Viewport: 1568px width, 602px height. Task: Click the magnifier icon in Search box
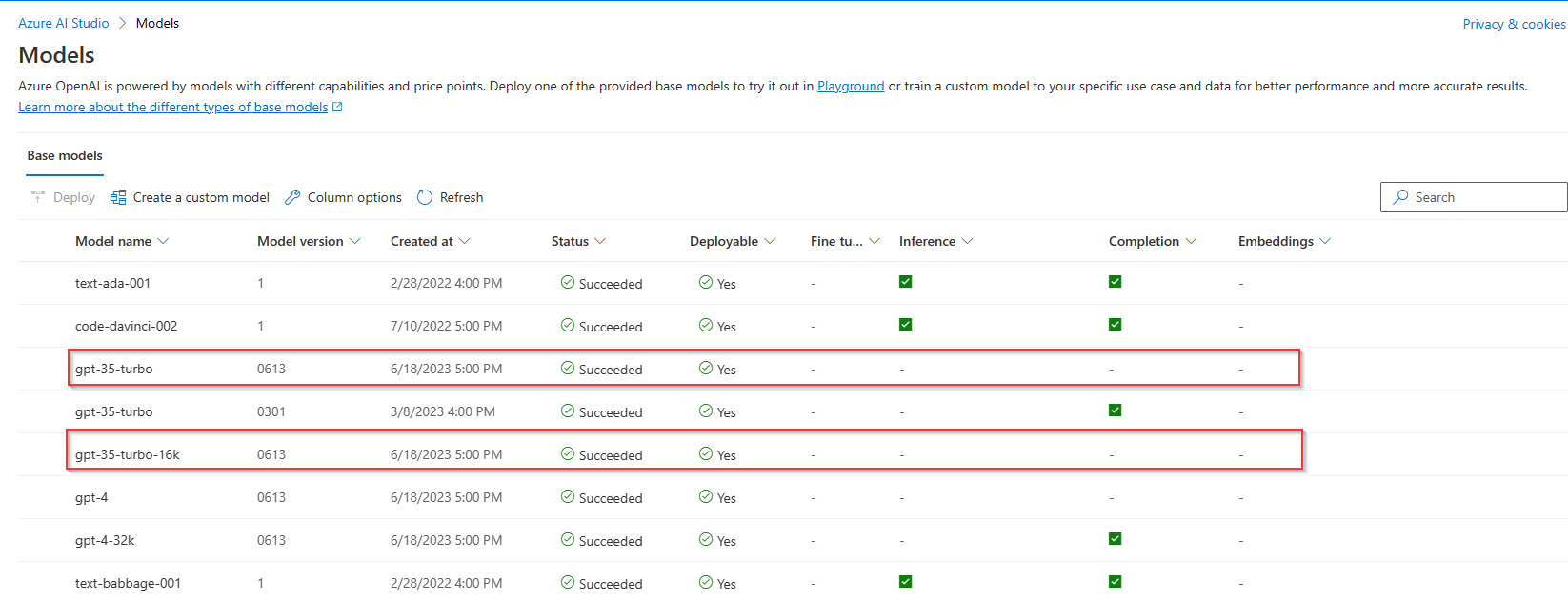[x=1400, y=197]
